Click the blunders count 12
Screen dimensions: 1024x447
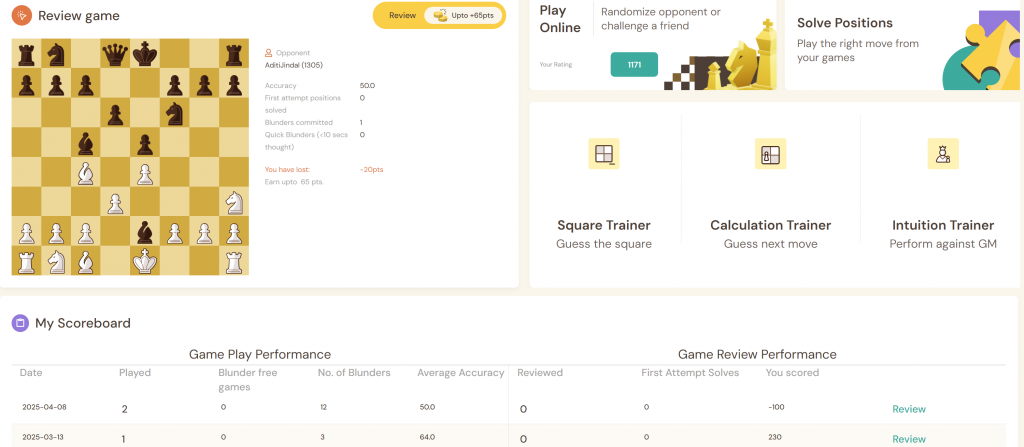pyautogui.click(x=323, y=407)
